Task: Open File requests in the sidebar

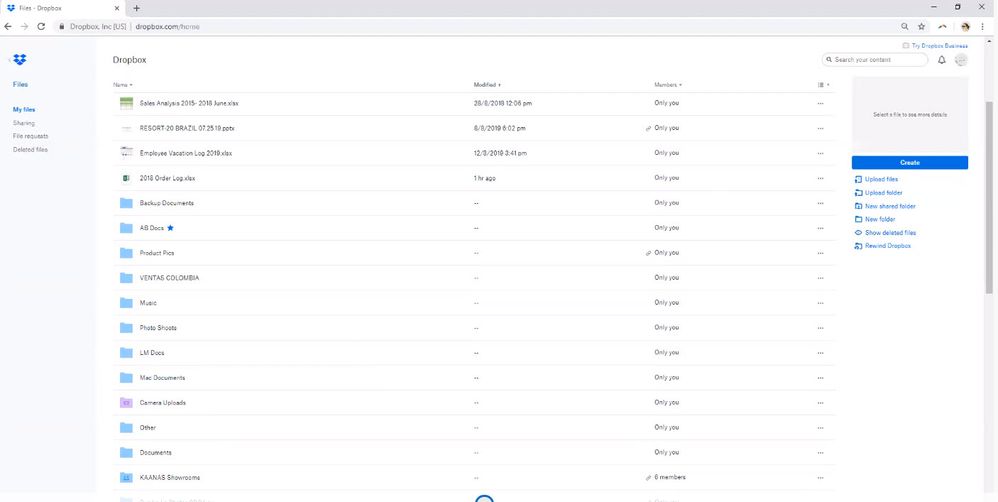Action: pyautogui.click(x=30, y=136)
